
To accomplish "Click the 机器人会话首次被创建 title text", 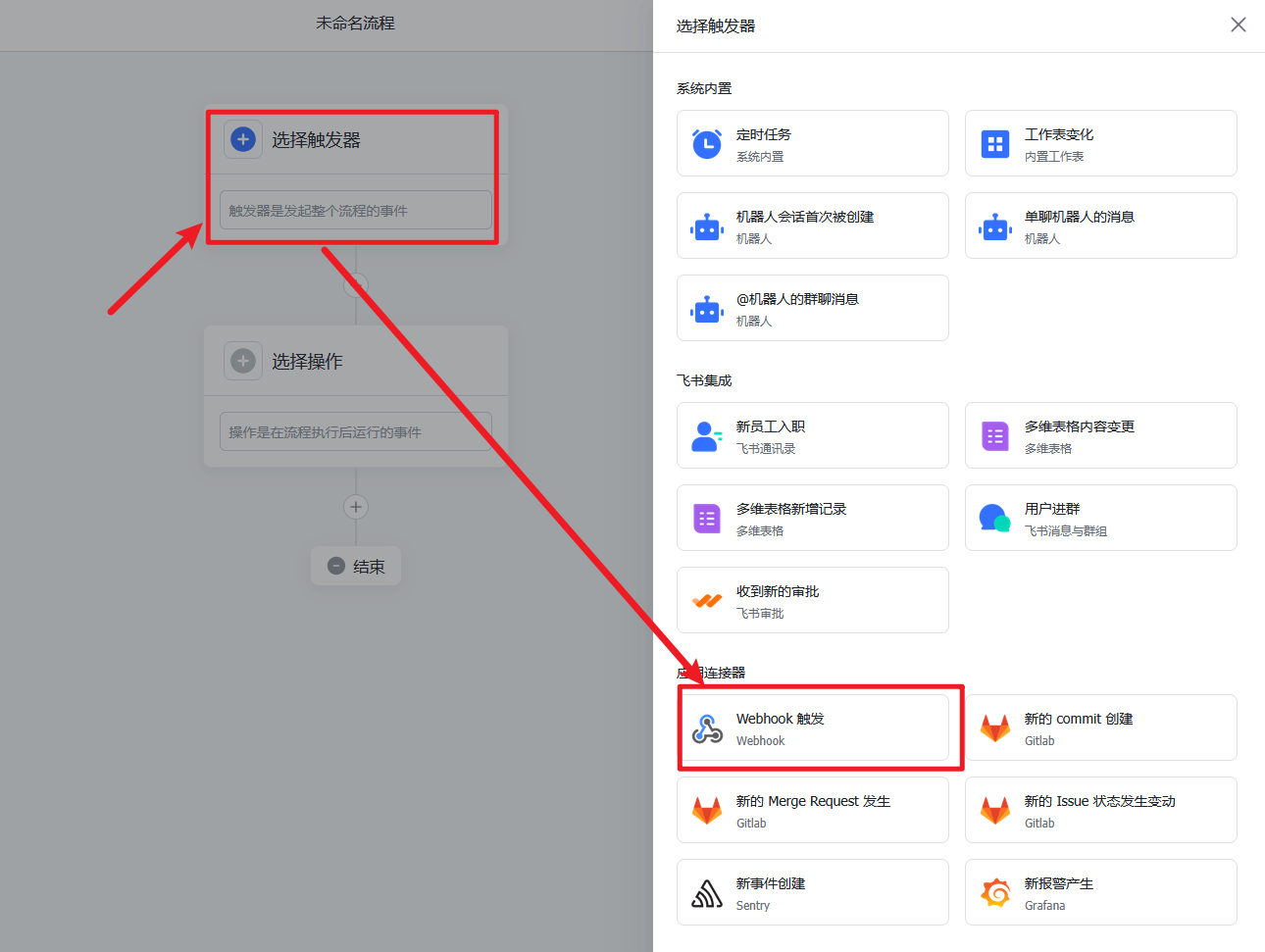I will (805, 217).
